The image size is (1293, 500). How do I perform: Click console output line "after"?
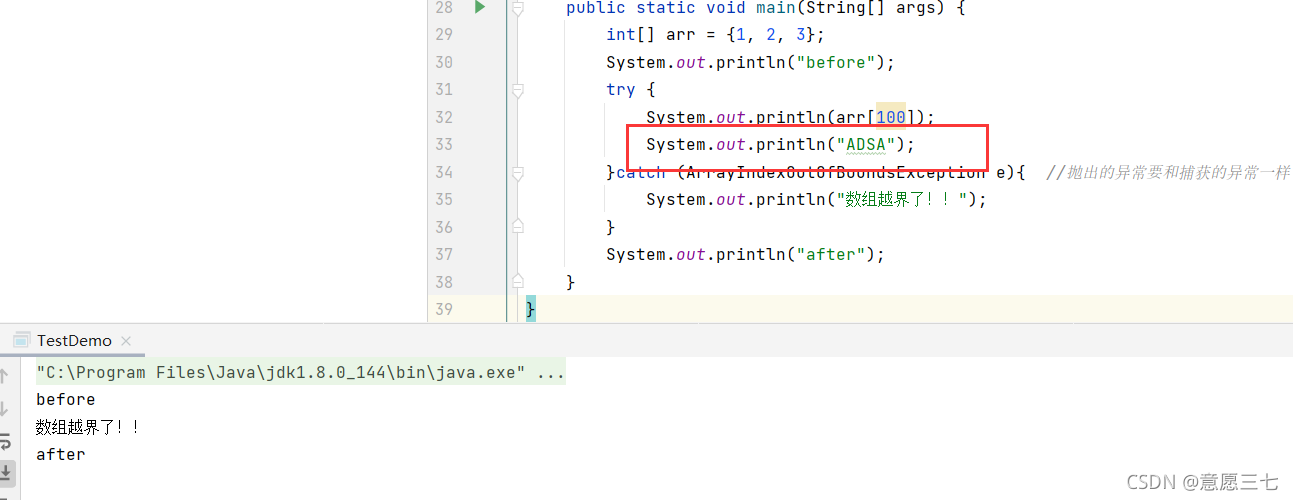click(x=61, y=454)
